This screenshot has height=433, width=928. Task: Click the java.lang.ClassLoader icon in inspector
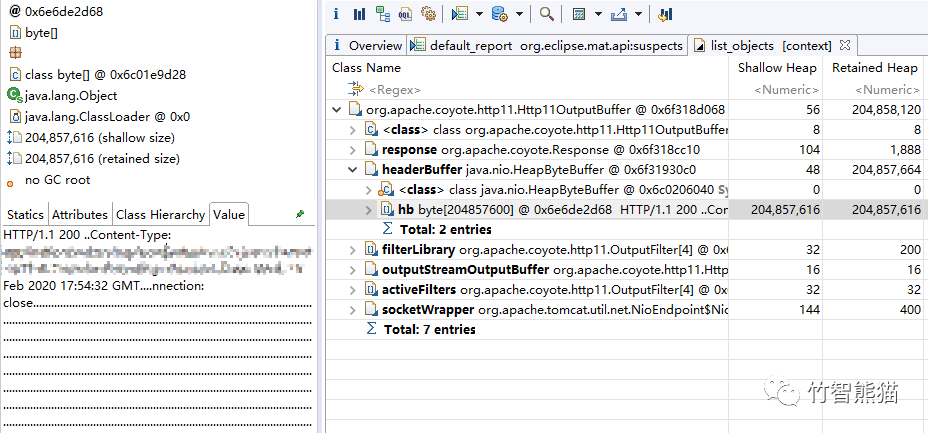tap(15, 117)
